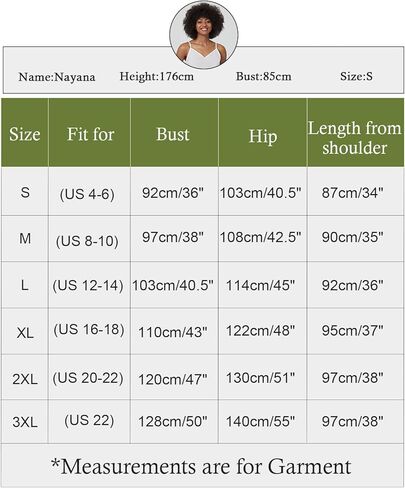
Task: Click the S size row label
Action: tap(25, 192)
